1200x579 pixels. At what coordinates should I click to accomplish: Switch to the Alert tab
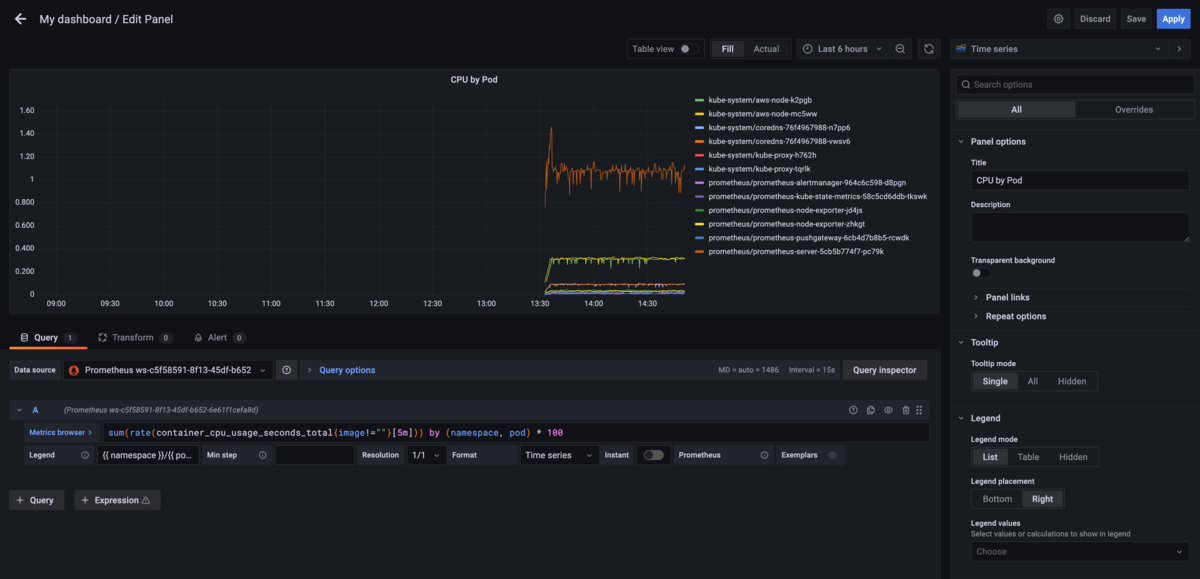(220, 338)
